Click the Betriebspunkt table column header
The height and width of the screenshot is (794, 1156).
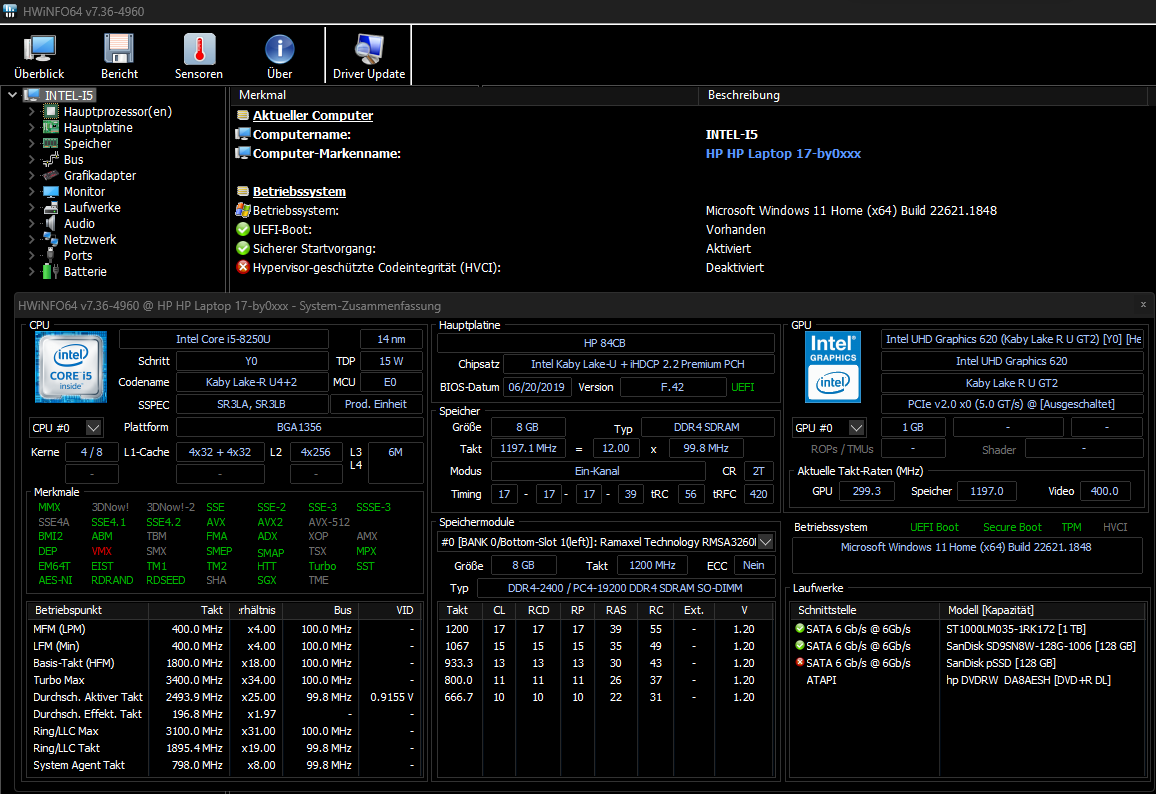point(88,610)
